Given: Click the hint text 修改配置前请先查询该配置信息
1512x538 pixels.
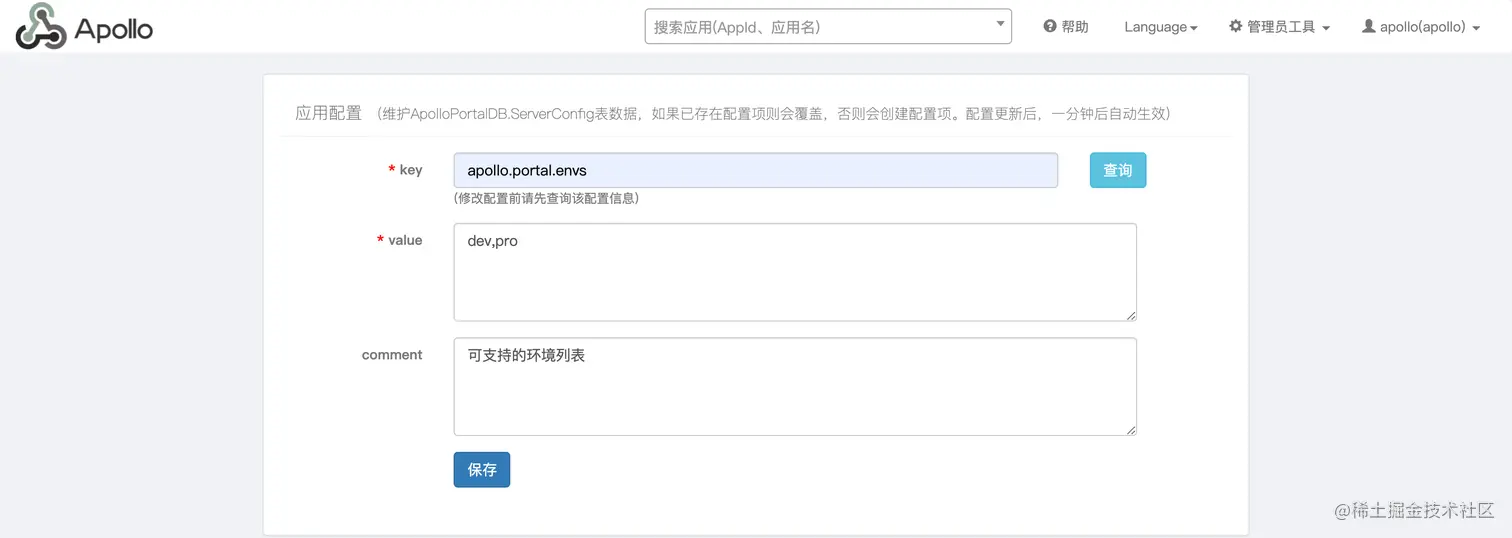Looking at the screenshot, I should [x=546, y=198].
